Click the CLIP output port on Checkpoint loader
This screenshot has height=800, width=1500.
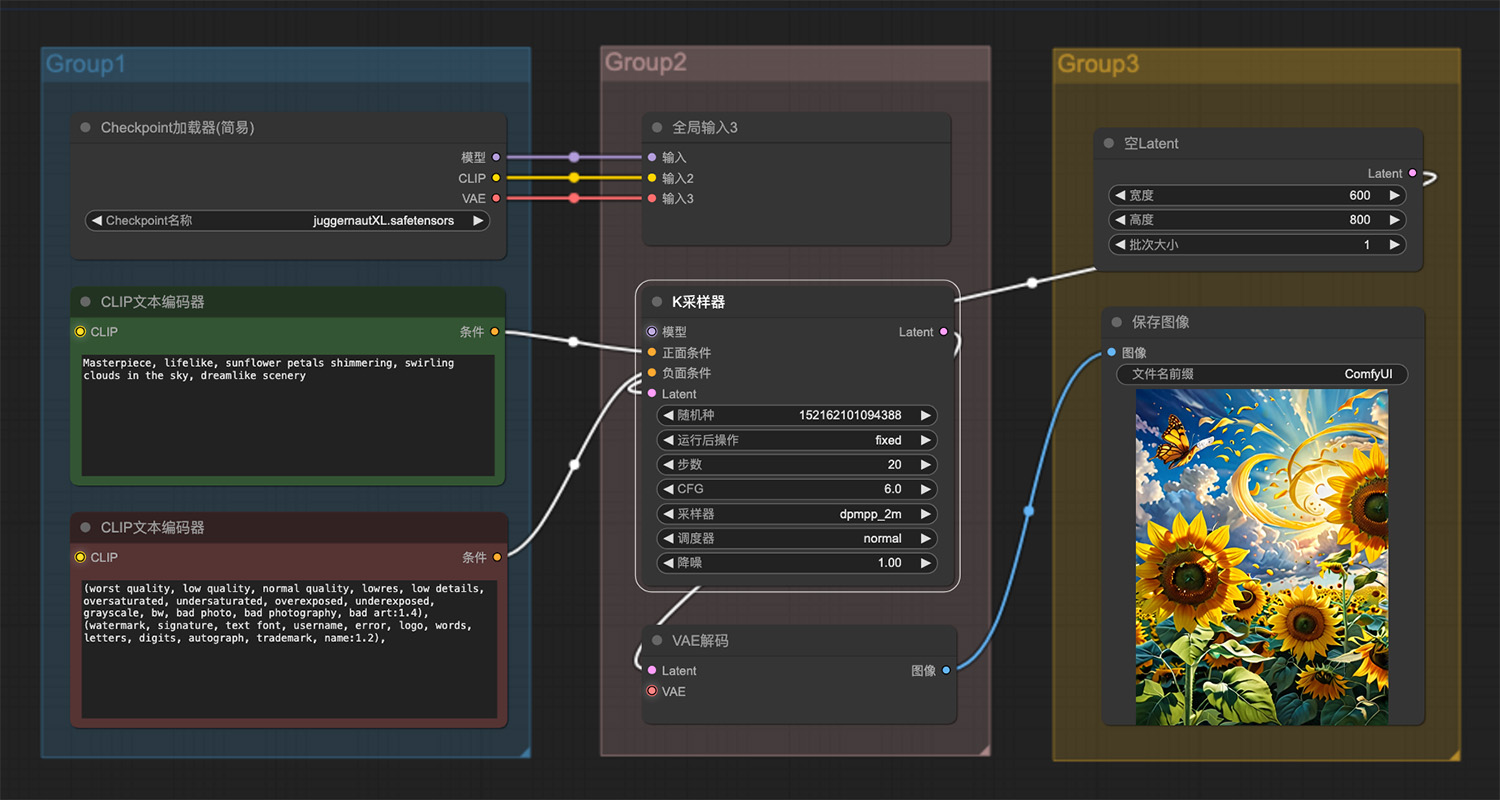[496, 178]
